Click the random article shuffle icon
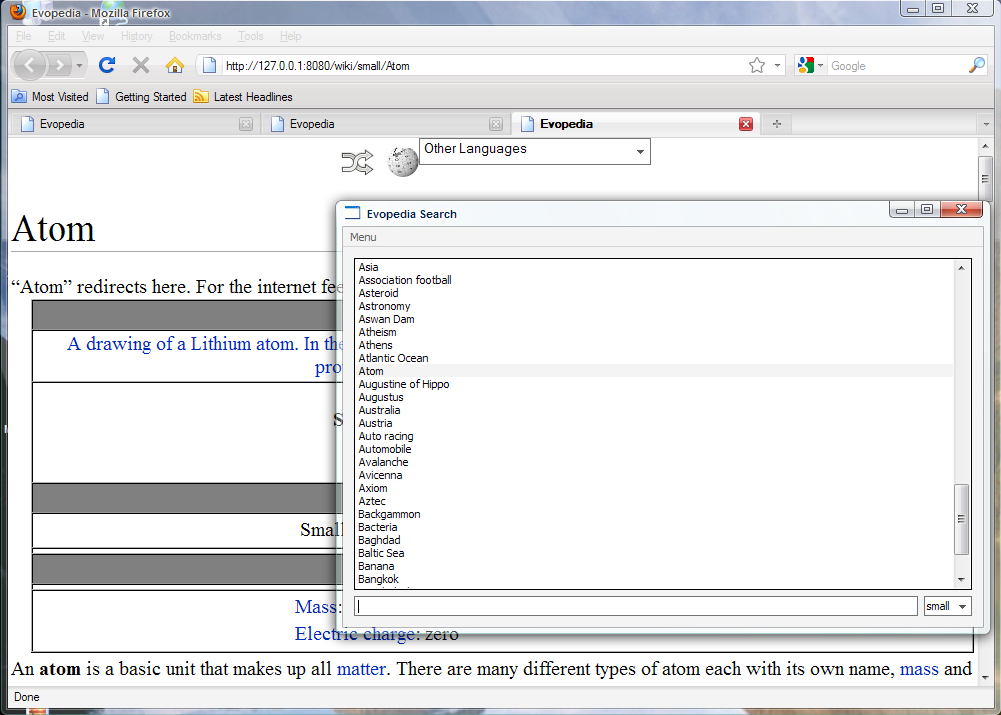This screenshot has height=715, width=1001. point(357,162)
